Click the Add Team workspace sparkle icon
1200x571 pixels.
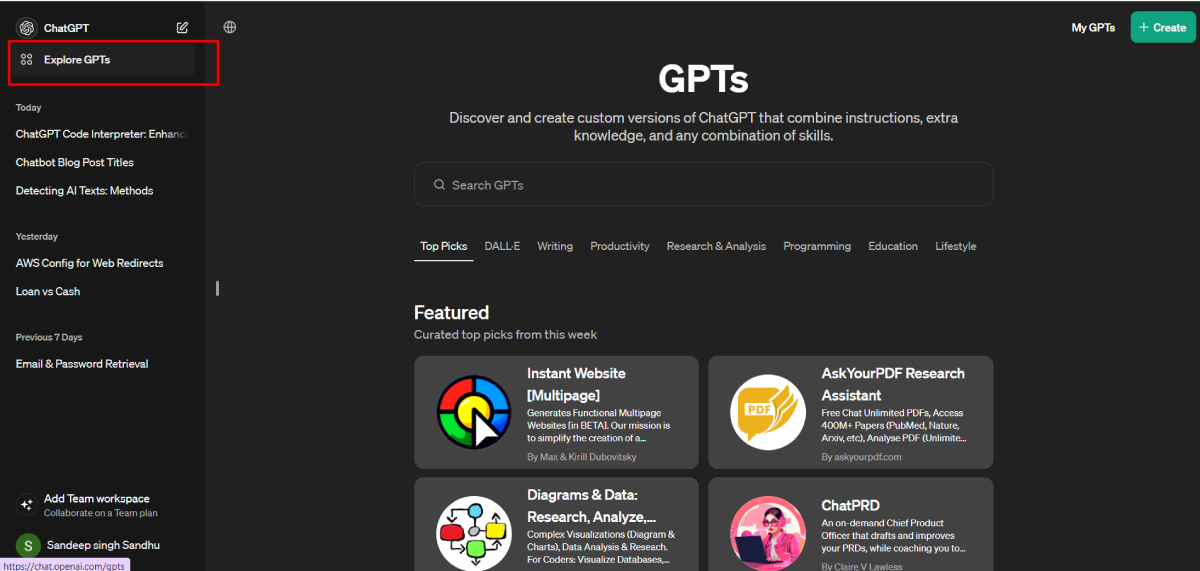click(27, 505)
